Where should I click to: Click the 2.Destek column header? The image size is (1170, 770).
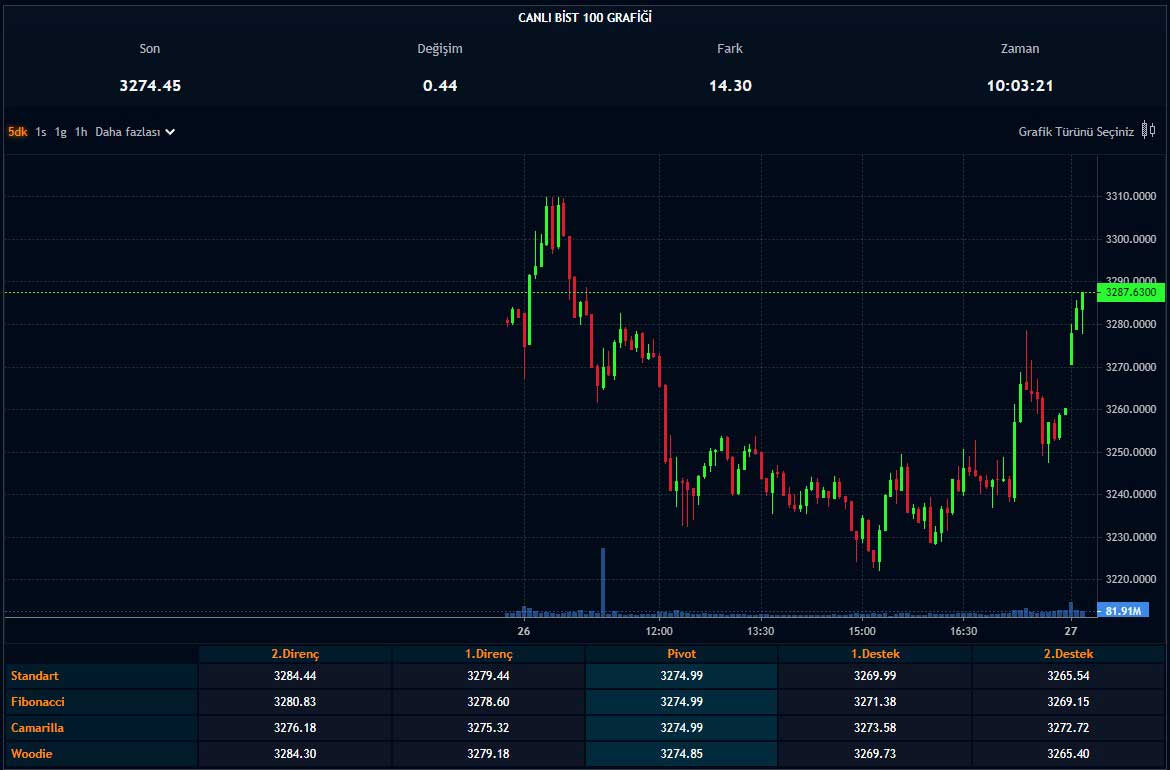pyautogui.click(x=1069, y=654)
